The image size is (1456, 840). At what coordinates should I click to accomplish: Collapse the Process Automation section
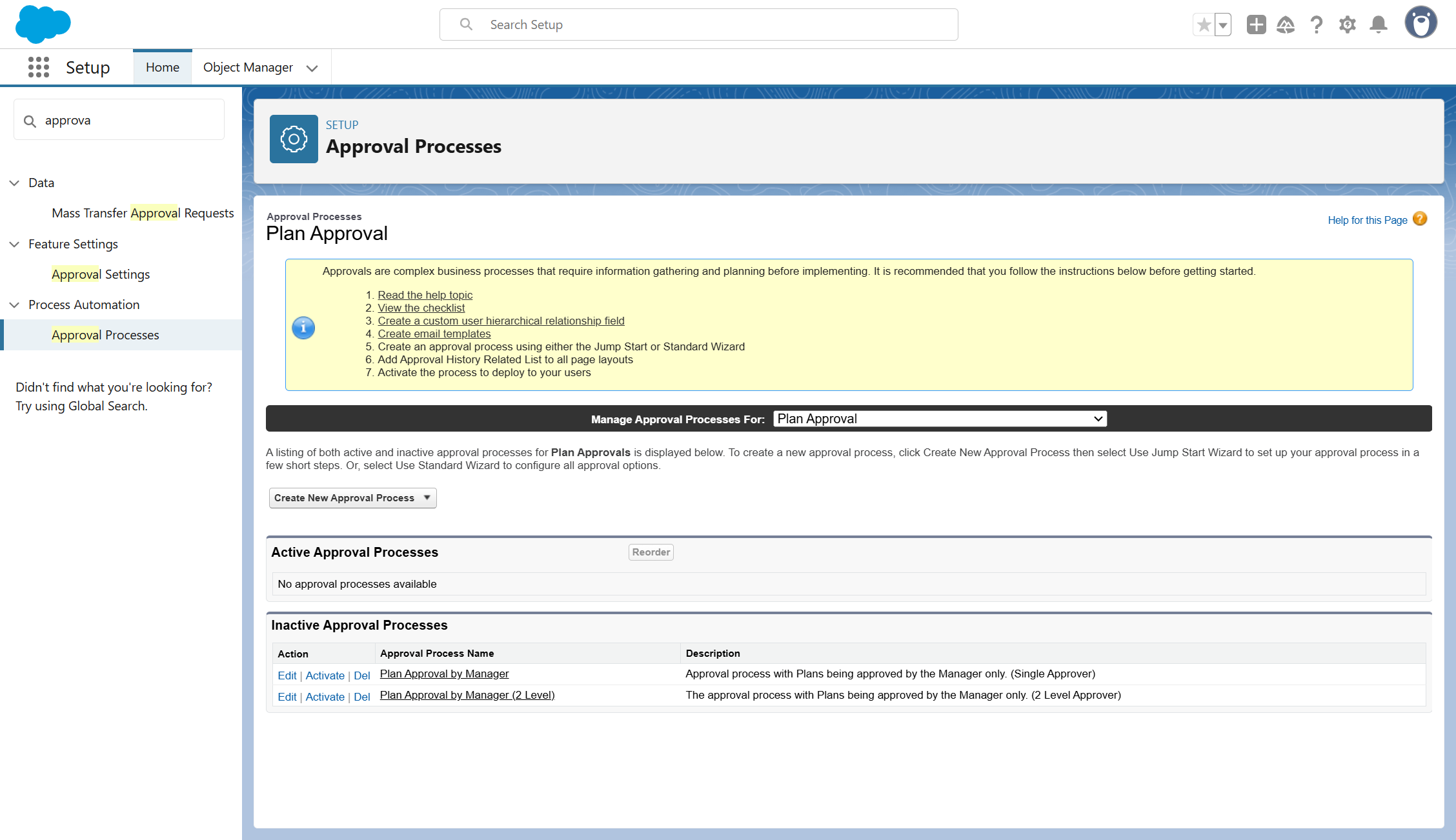point(14,305)
